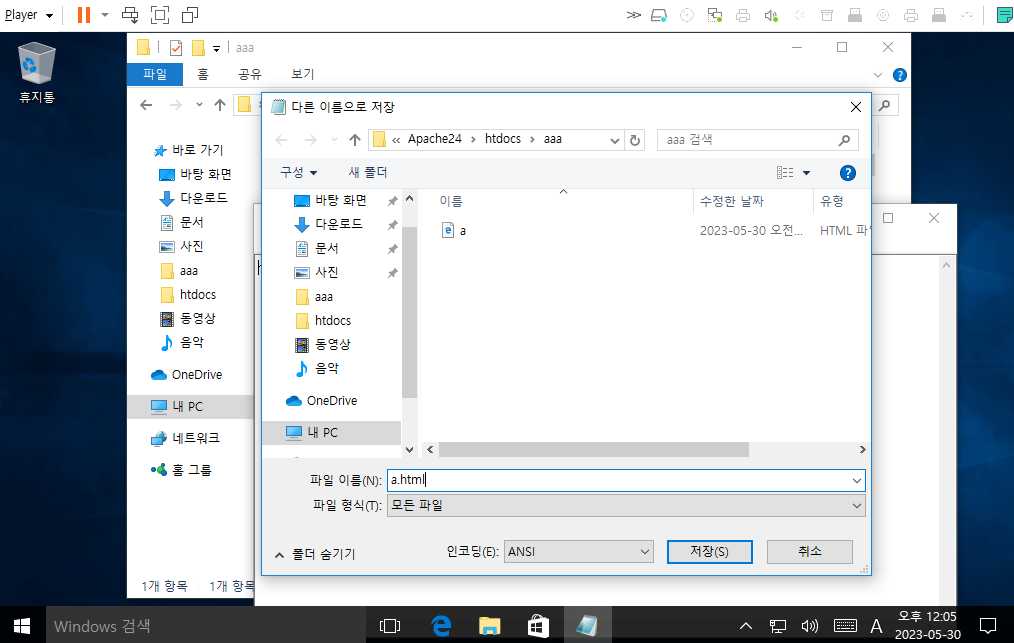Open the dropdown arrow beside the pause button
Screen dimensions: 1014x643
click(105, 15)
